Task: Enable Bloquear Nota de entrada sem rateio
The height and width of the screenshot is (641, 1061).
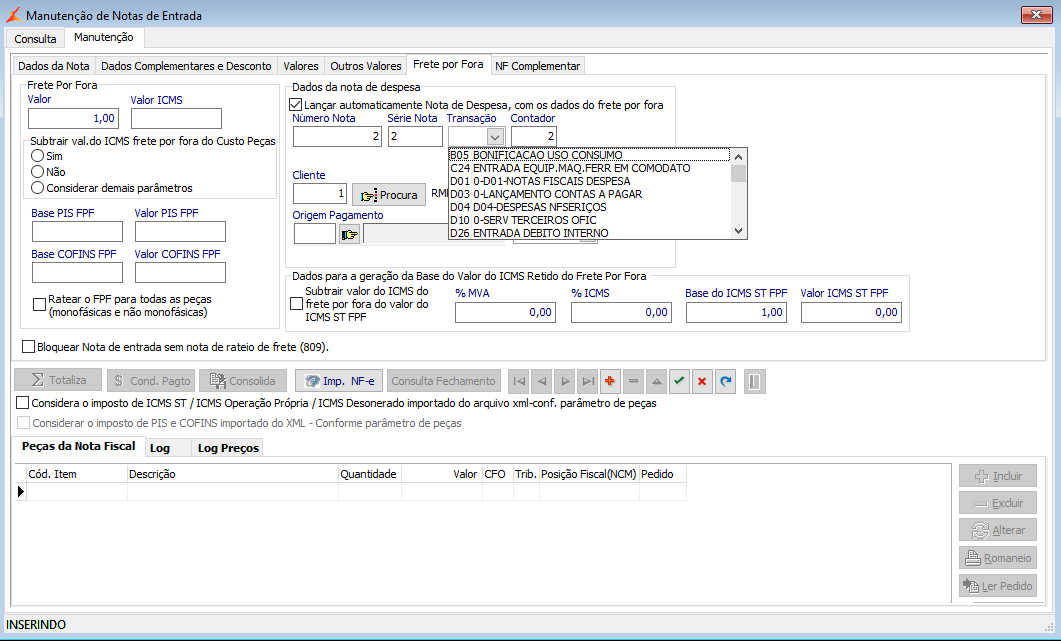Action: (28, 348)
